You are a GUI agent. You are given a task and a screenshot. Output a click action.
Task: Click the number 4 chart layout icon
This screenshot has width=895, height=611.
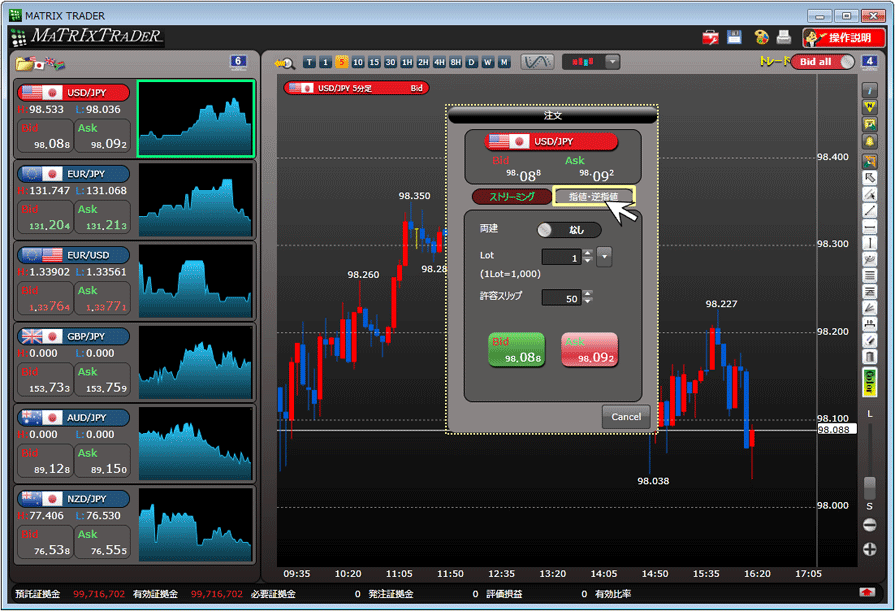pos(869,62)
